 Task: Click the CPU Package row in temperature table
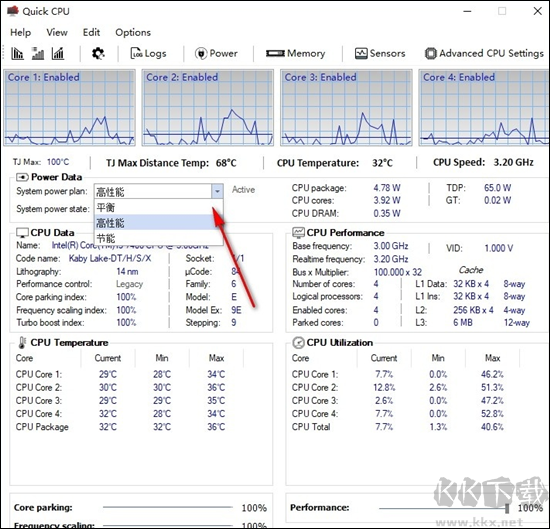pos(121,427)
